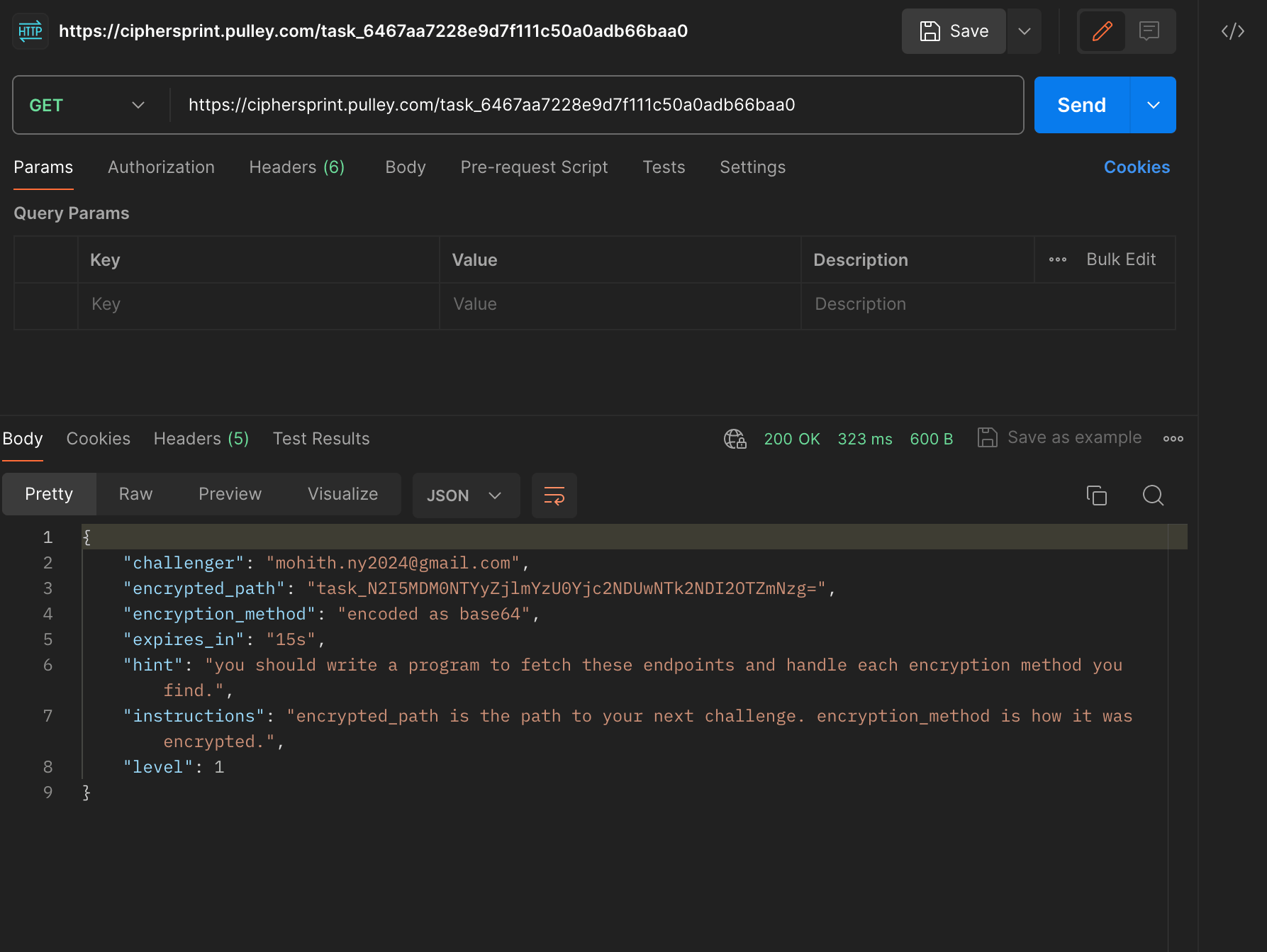Click the "level" key in JSON
Screen dimensions: 1267x952
pyautogui.click(x=158, y=767)
